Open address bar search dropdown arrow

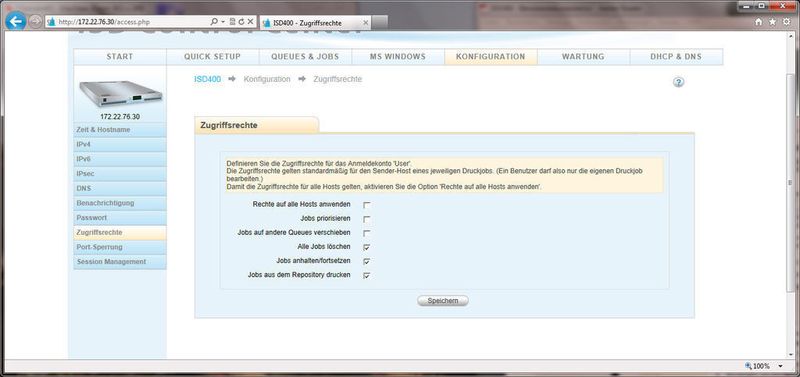[223, 22]
